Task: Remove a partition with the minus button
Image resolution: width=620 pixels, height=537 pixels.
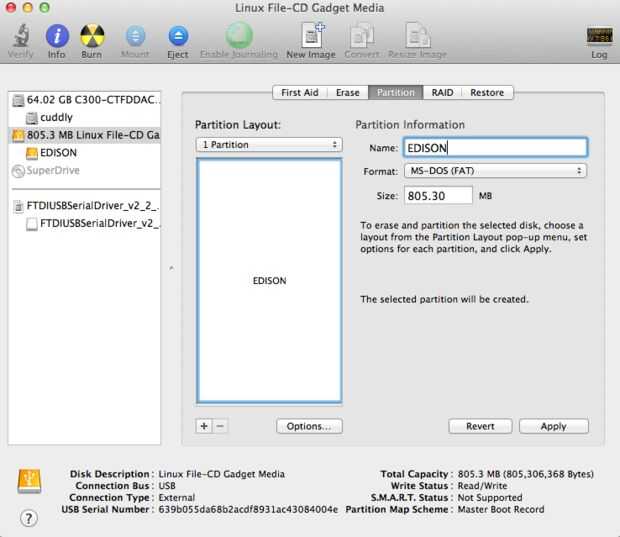Action: (x=220, y=426)
